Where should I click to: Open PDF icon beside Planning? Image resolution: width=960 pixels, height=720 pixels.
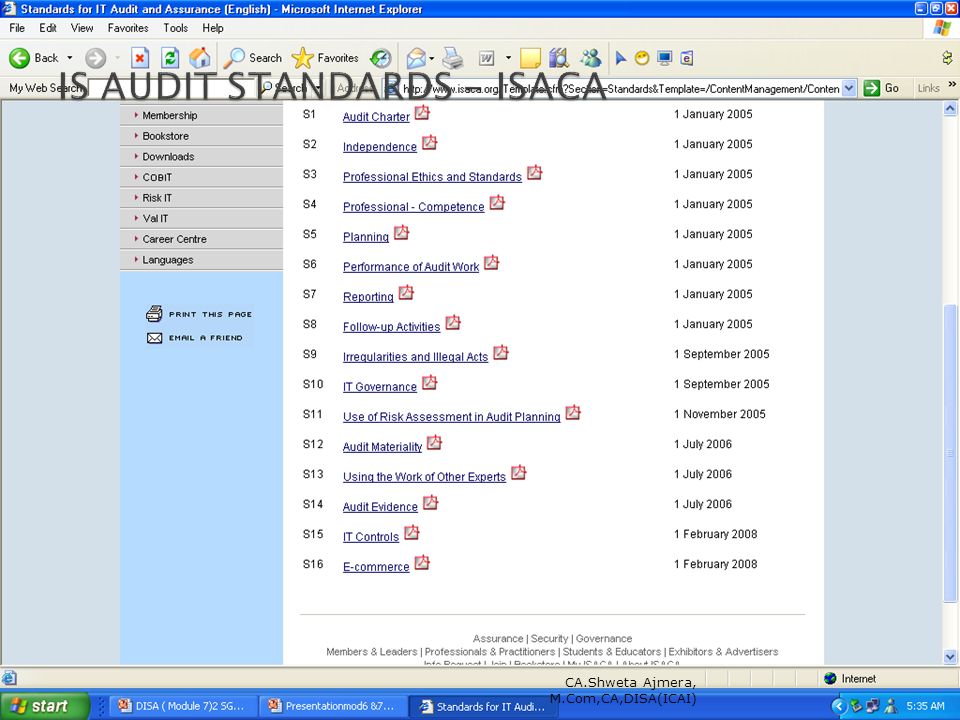click(x=401, y=233)
